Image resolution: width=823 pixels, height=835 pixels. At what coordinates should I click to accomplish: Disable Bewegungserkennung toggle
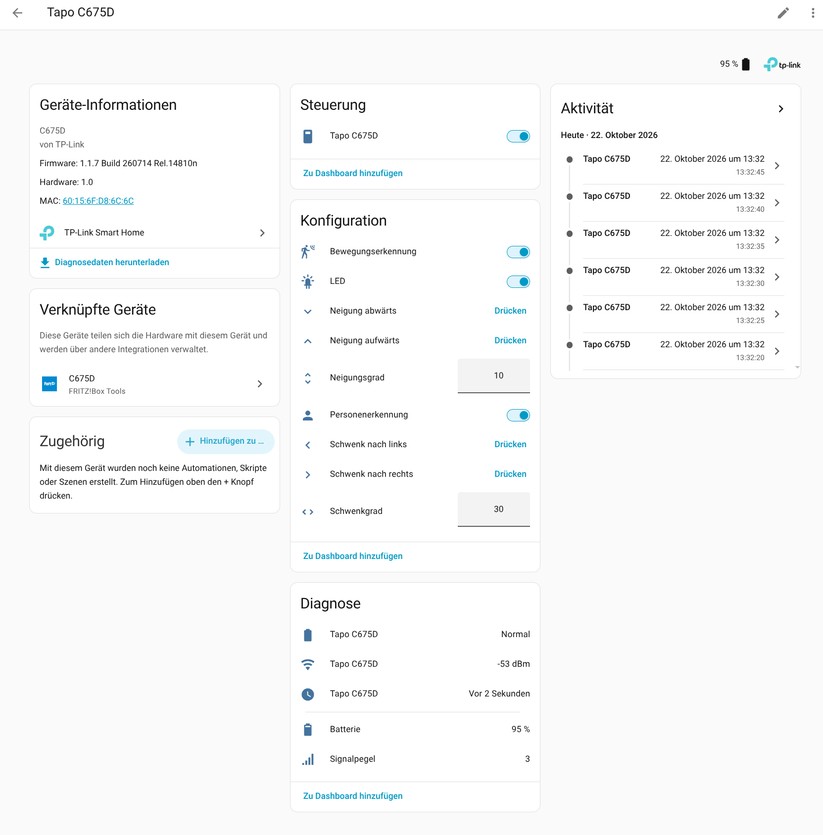coord(518,252)
